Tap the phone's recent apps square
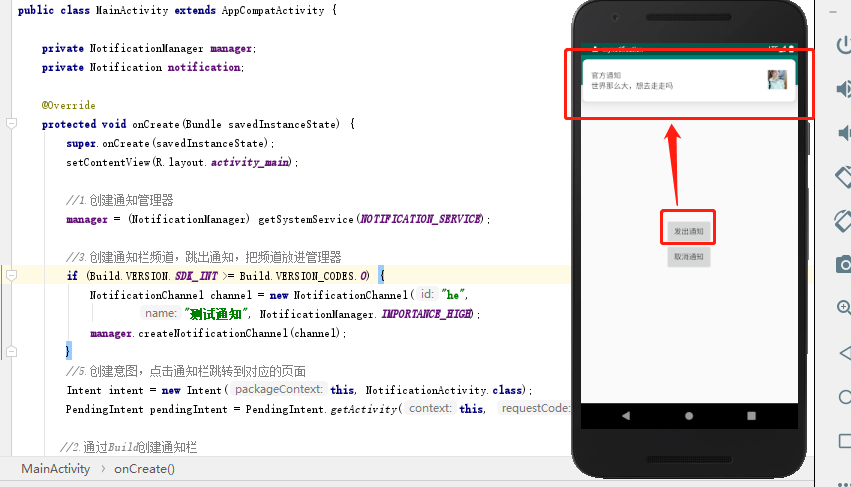Screen dimensions: 851x487 [751, 416]
